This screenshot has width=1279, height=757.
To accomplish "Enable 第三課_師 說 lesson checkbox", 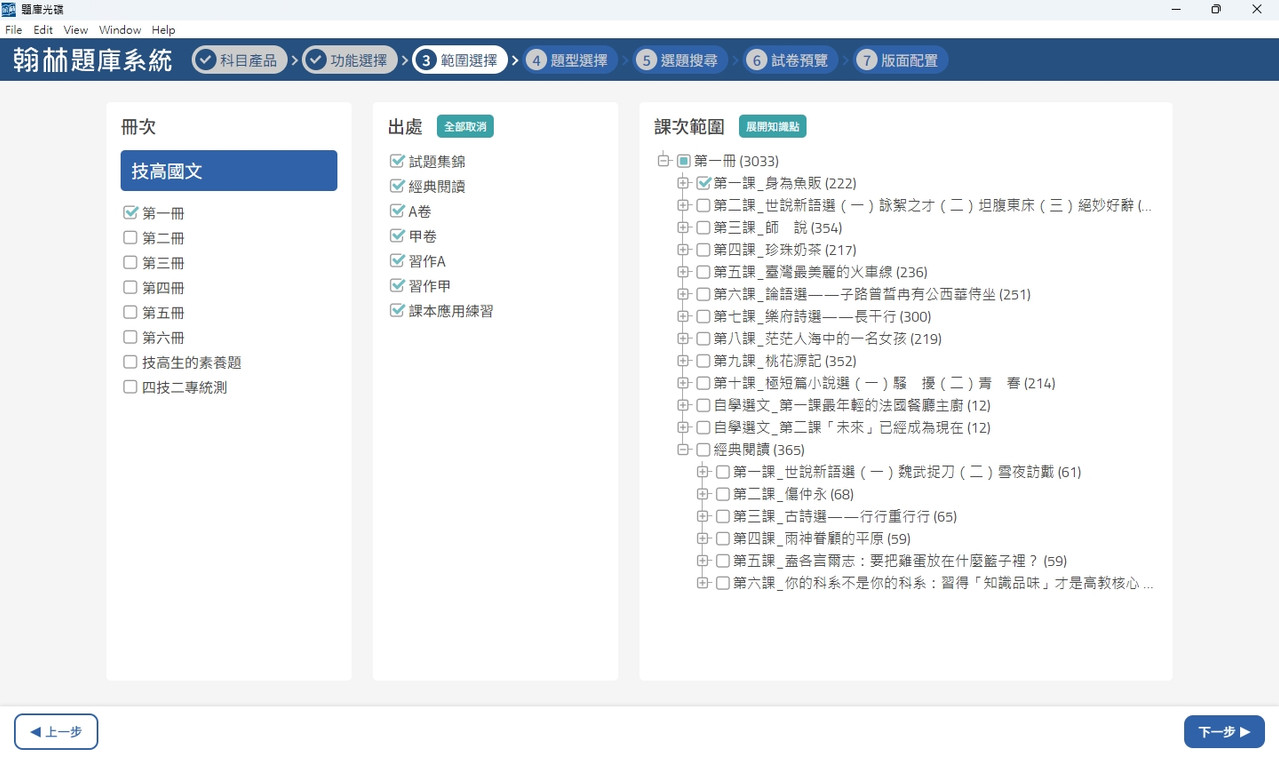I will click(703, 227).
